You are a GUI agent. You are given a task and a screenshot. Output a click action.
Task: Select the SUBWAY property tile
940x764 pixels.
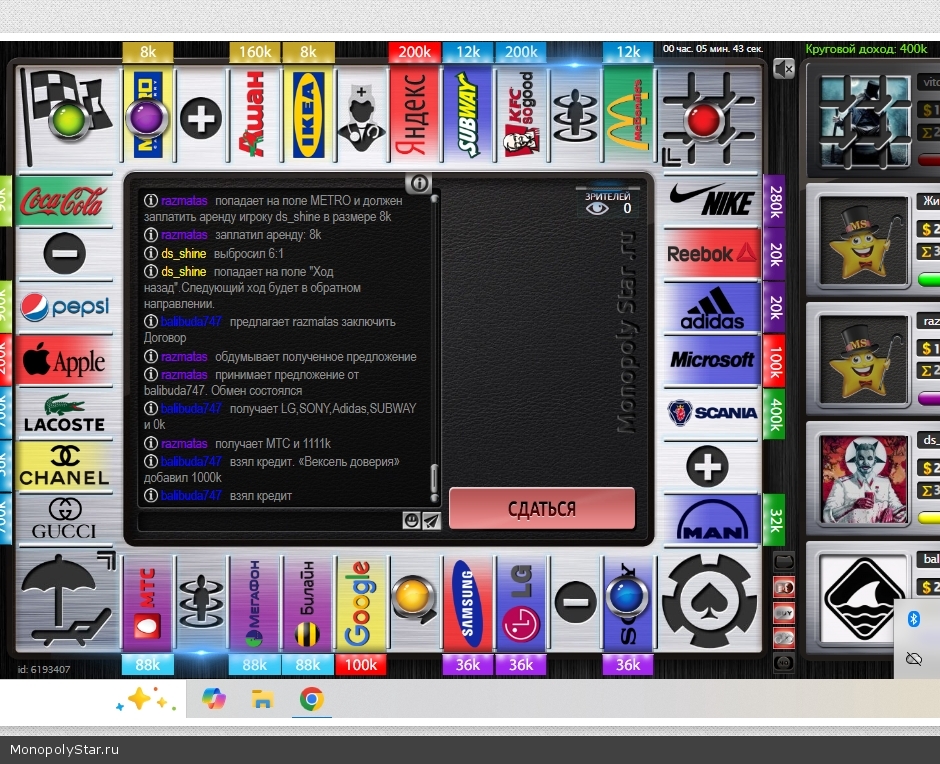[468, 115]
